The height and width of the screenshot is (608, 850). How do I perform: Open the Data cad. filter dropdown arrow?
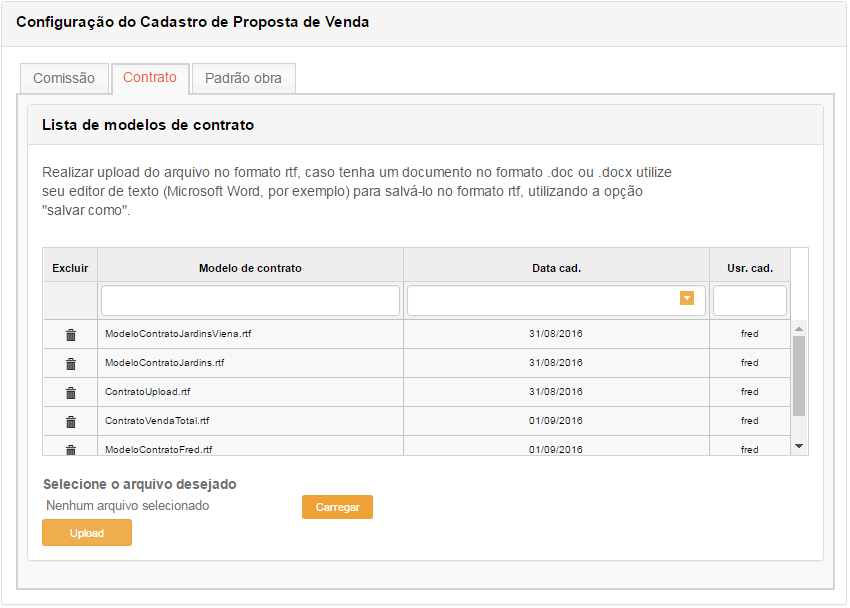click(x=686, y=299)
